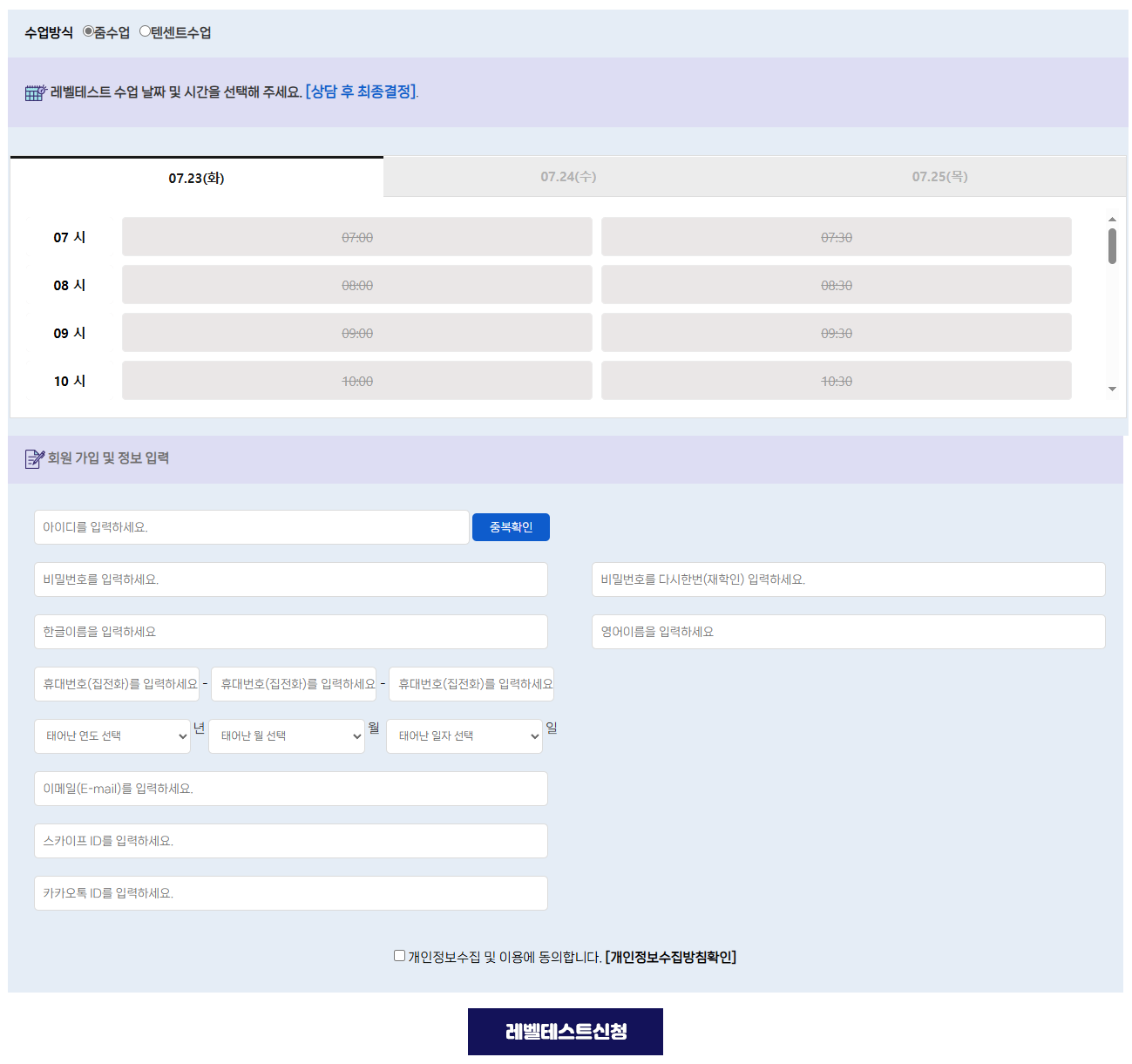Click the scroll down arrow in time list
The height and width of the screenshot is (1064, 1132).
coord(1112,390)
